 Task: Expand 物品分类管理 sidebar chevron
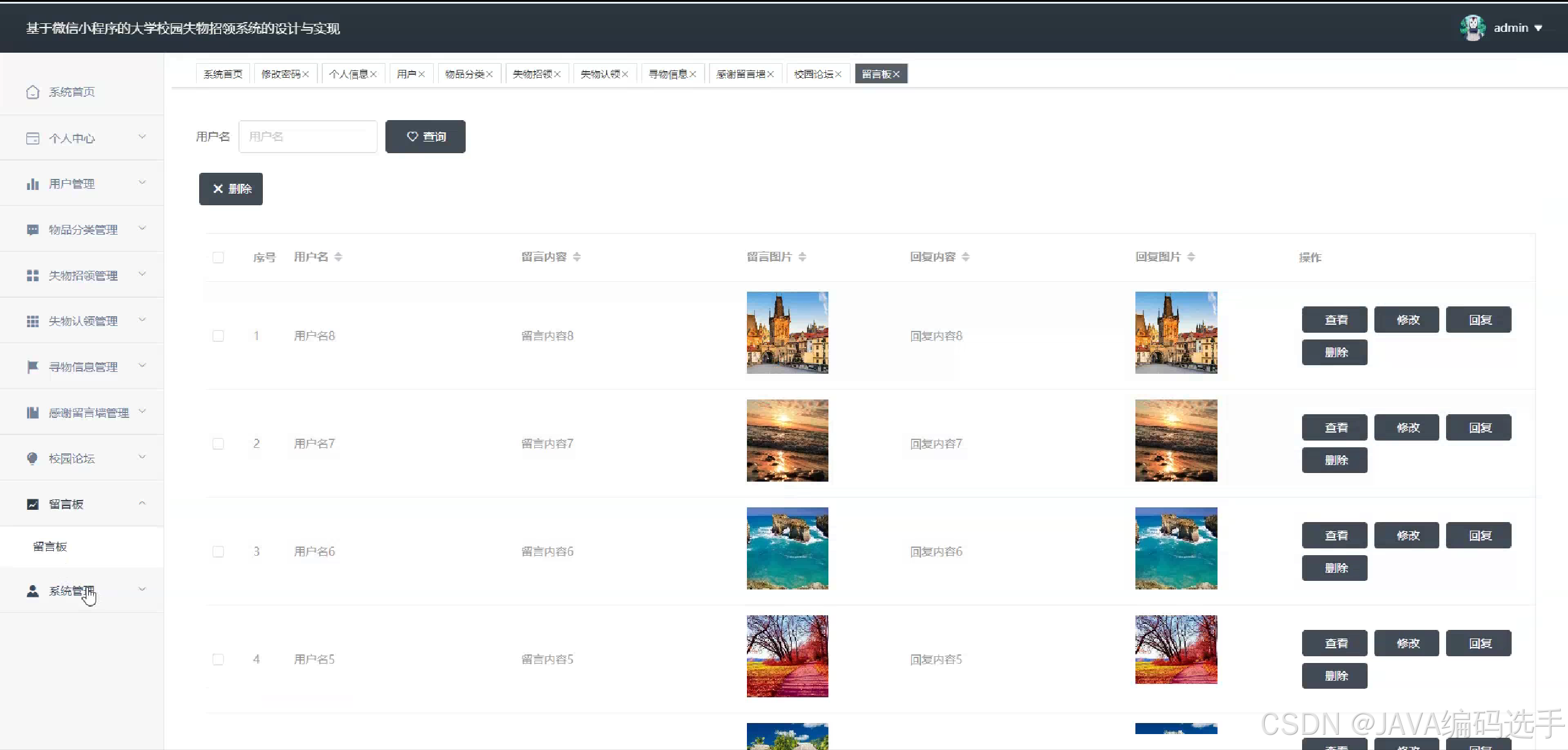[x=142, y=229]
